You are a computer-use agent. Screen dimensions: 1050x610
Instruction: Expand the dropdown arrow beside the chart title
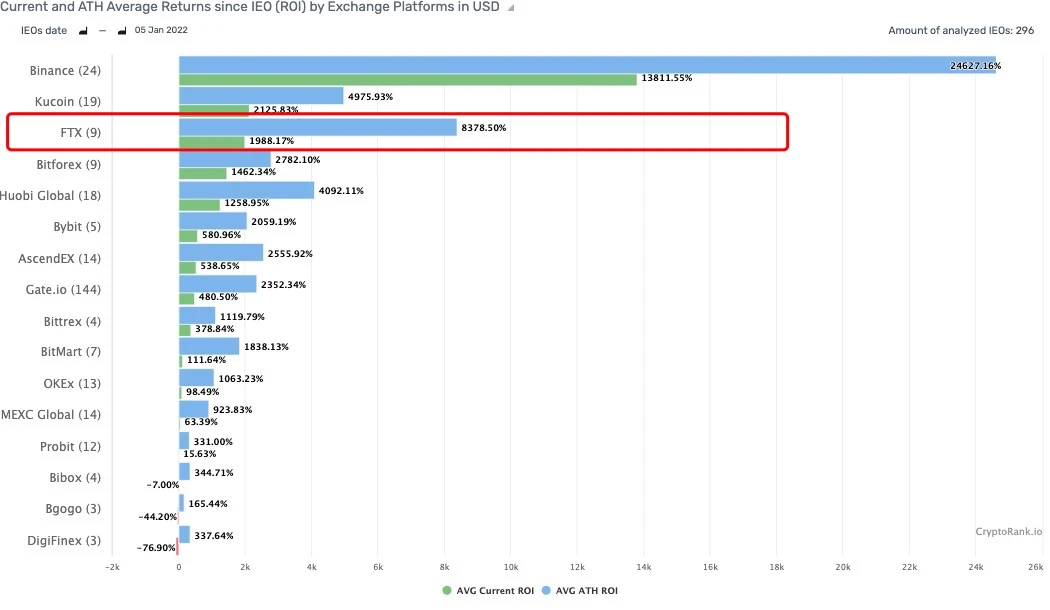pyautogui.click(x=512, y=8)
